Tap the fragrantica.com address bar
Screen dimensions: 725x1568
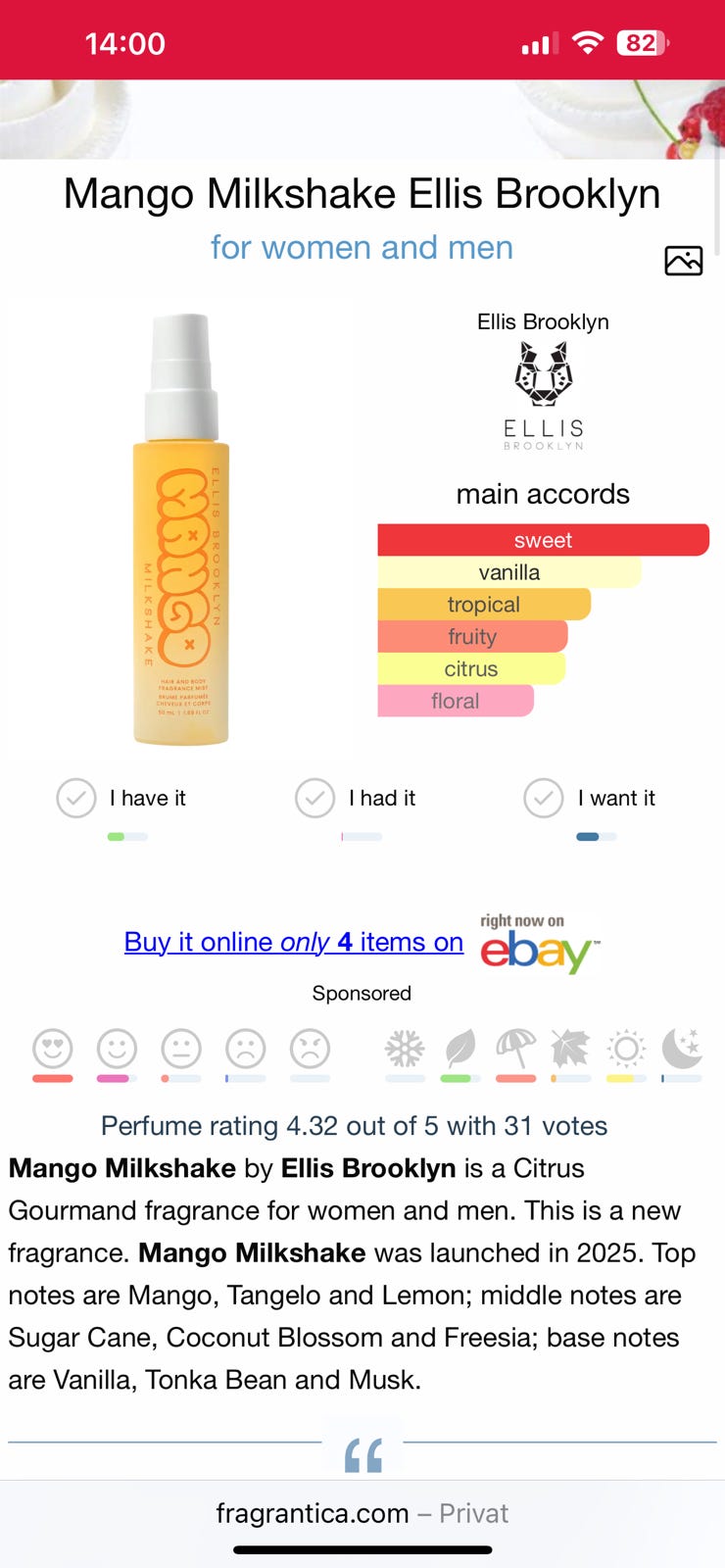362,1513
